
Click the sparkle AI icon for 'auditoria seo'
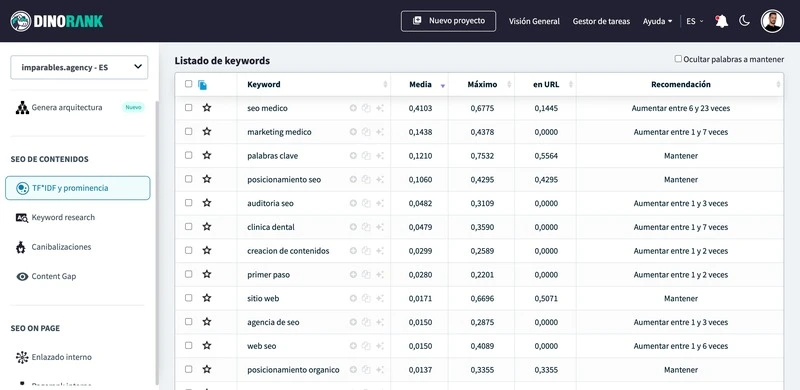[380, 203]
